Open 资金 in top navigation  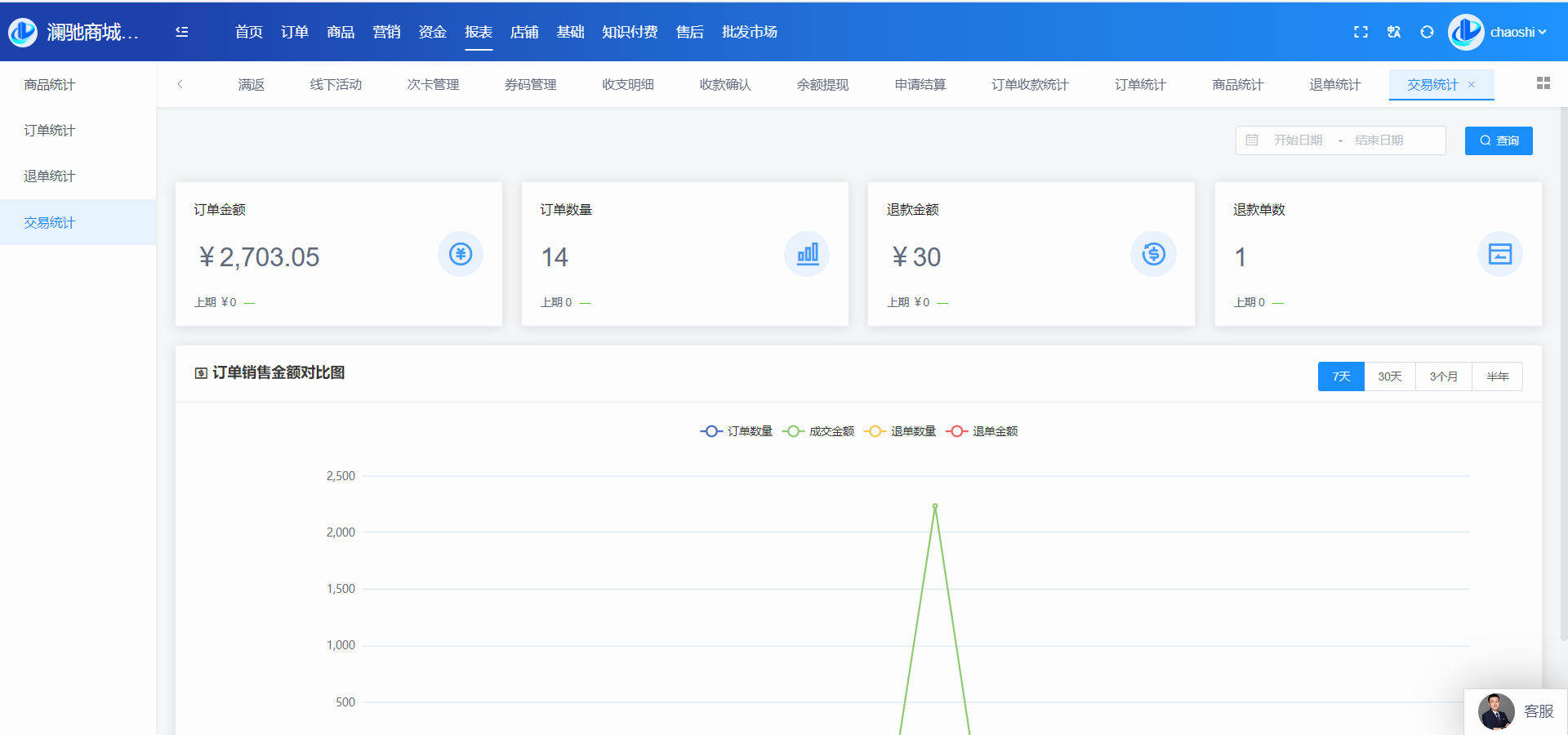[432, 32]
